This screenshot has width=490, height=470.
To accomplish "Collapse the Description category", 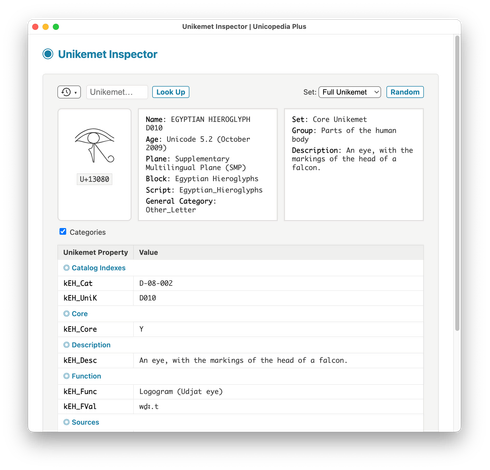I will tap(87, 345).
